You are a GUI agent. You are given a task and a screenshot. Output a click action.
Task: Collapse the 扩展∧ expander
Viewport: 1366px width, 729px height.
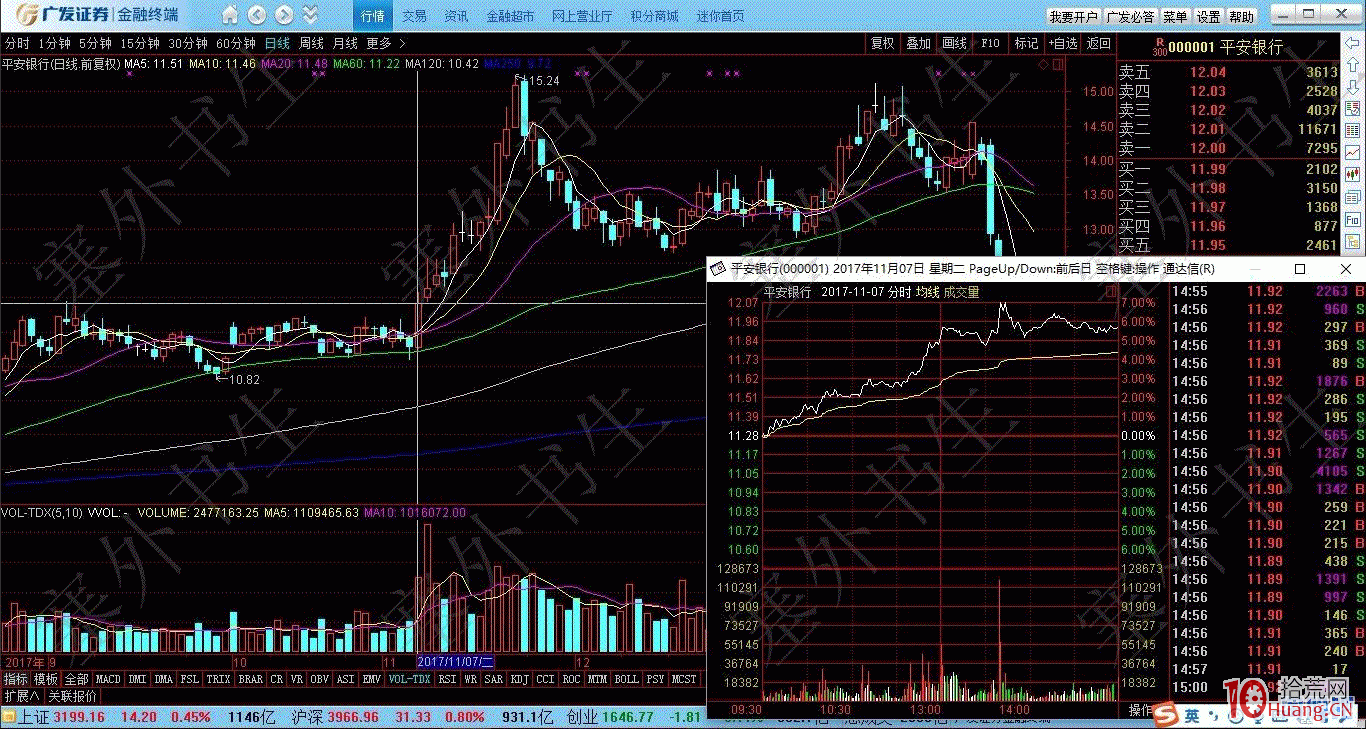coord(20,696)
